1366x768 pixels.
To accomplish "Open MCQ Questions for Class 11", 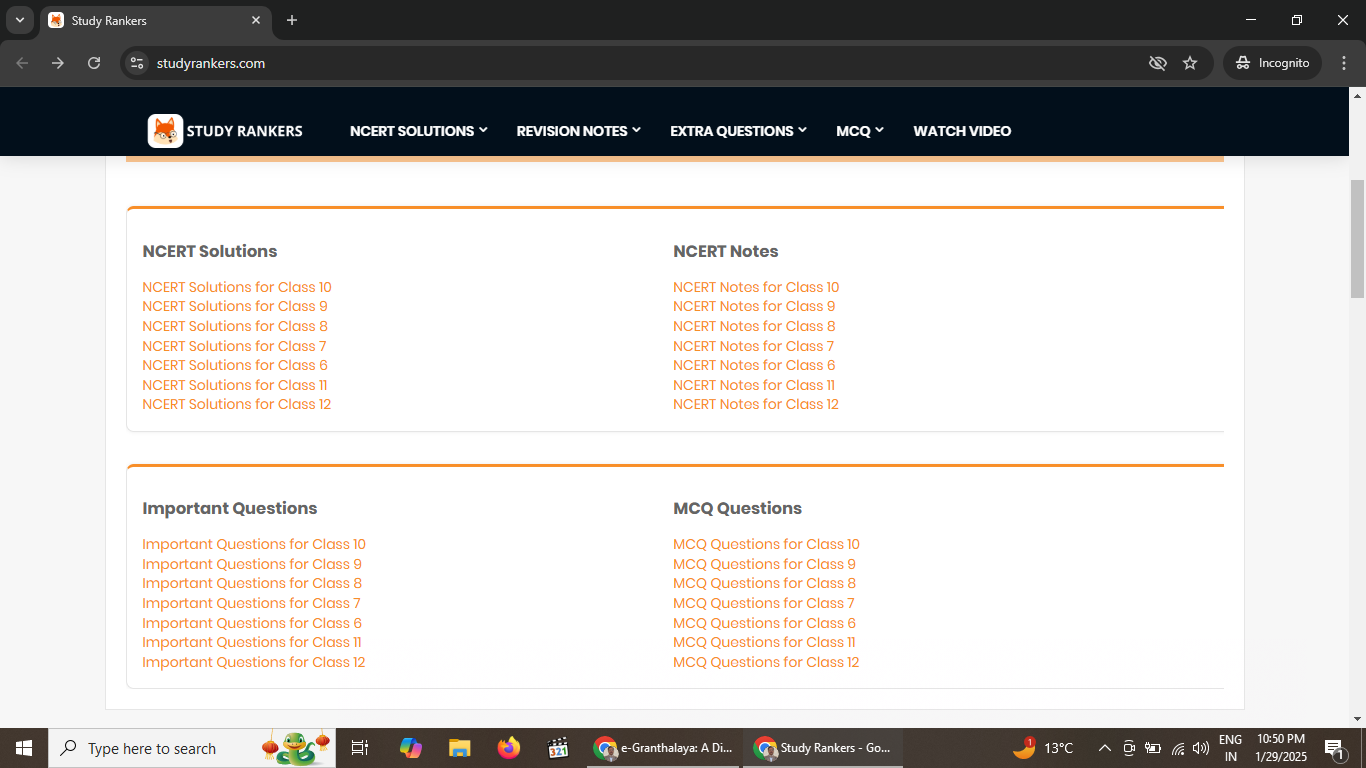I will pos(764,642).
